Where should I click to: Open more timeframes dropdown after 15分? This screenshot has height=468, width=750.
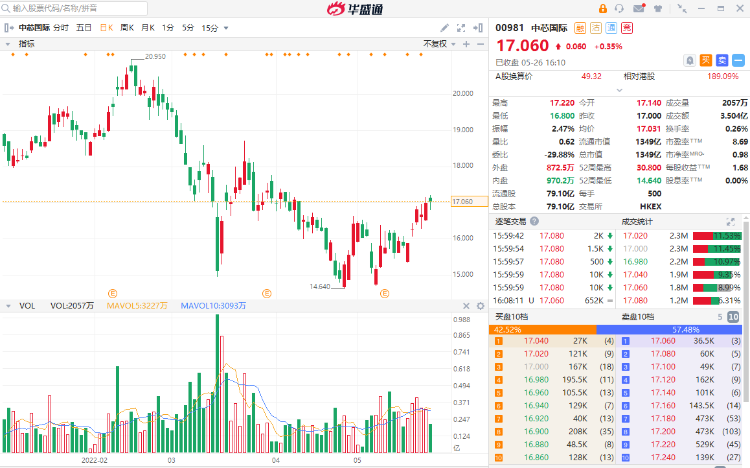(226, 28)
